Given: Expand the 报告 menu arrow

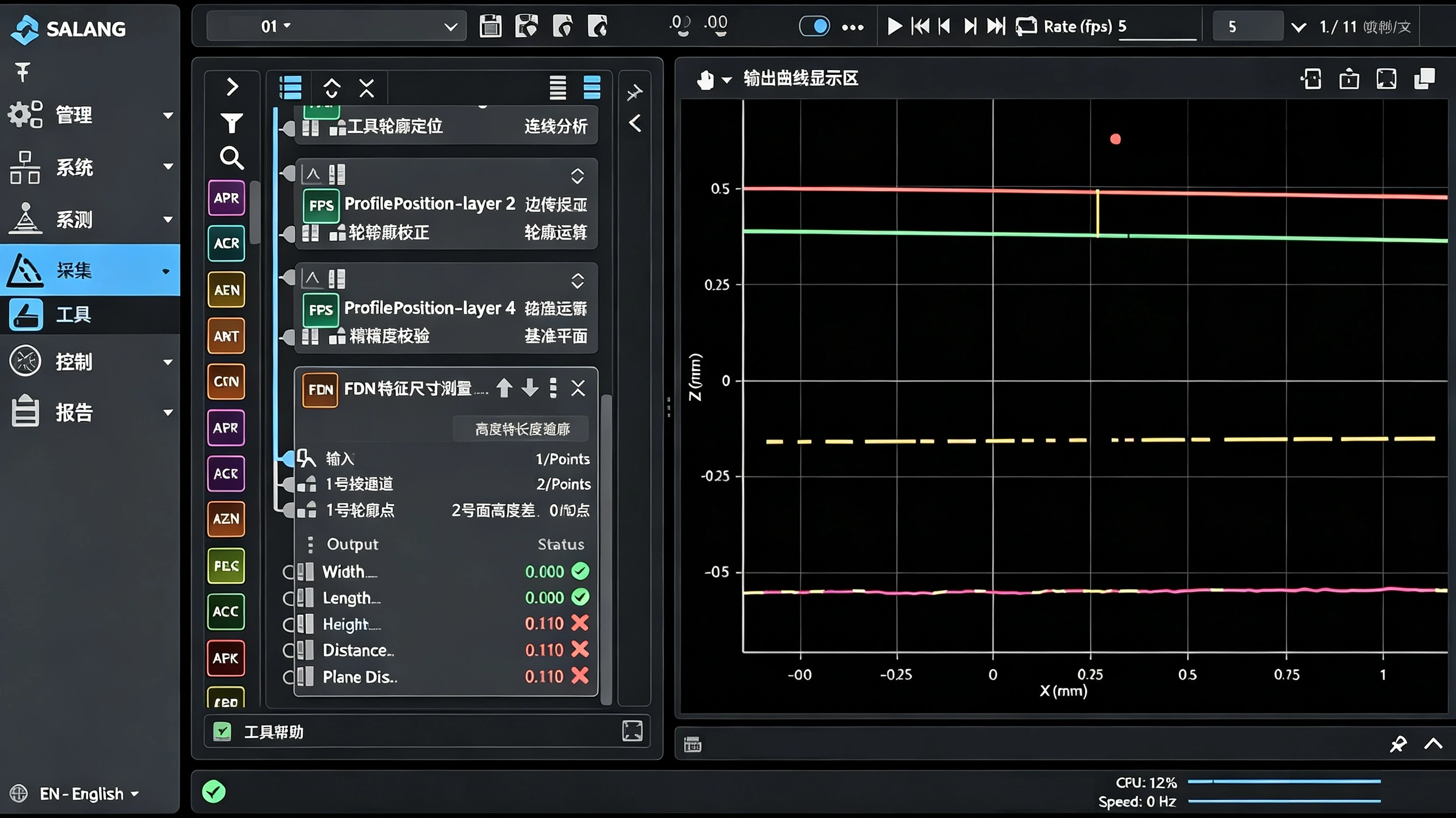Looking at the screenshot, I should 168,412.
